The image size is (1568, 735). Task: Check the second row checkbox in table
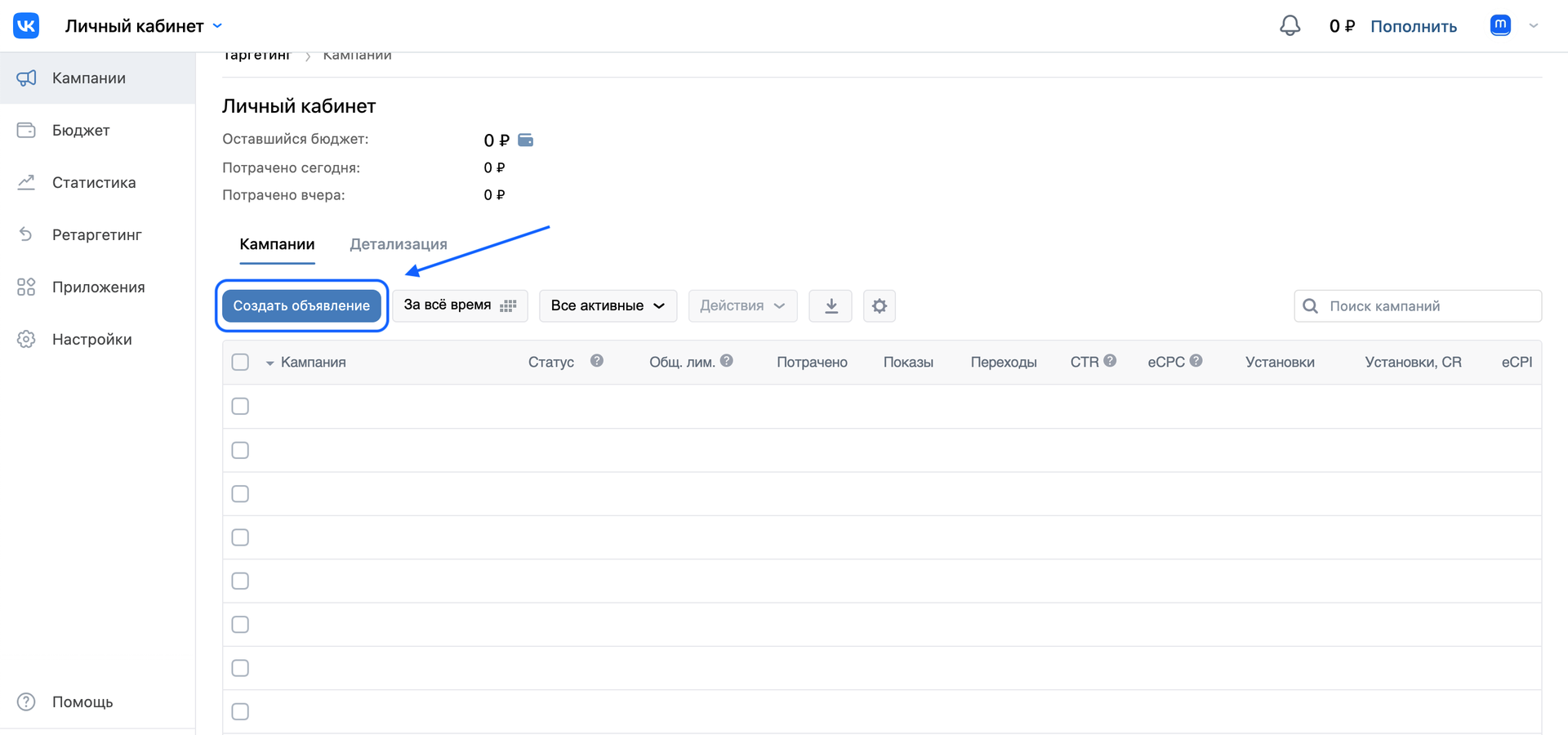point(240,450)
